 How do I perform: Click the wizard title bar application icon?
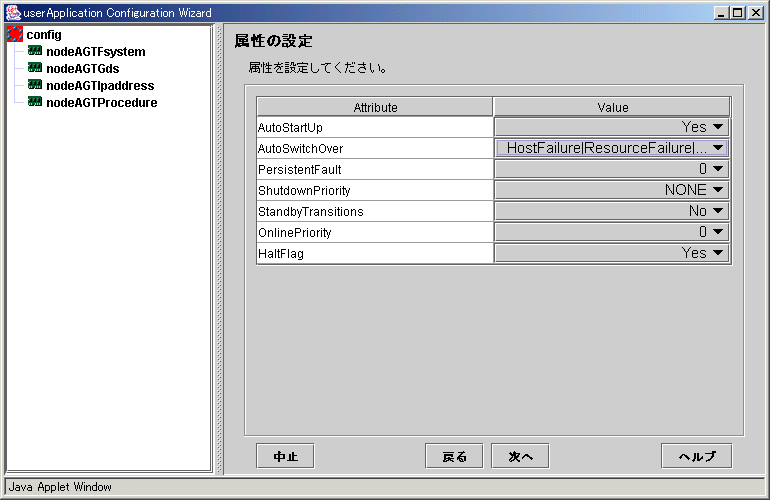pyautogui.click(x=12, y=12)
